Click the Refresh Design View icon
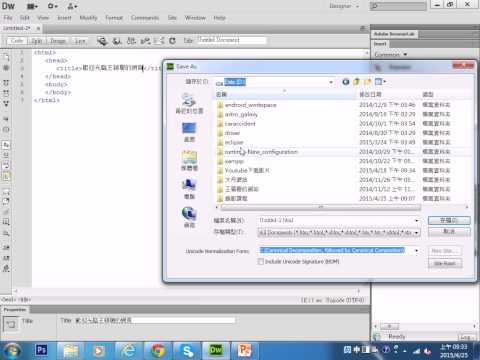Image resolution: width=480 pixels, height=360 pixels. pos(172,41)
